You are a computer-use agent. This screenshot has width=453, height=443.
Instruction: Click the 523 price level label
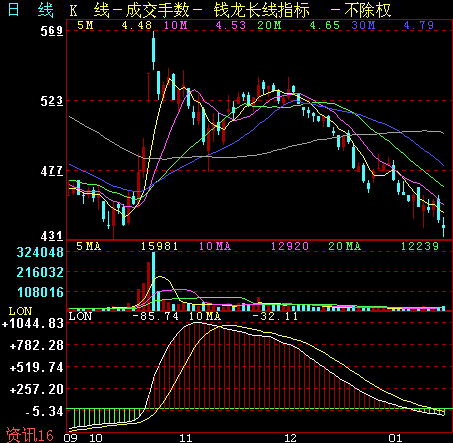52,101
